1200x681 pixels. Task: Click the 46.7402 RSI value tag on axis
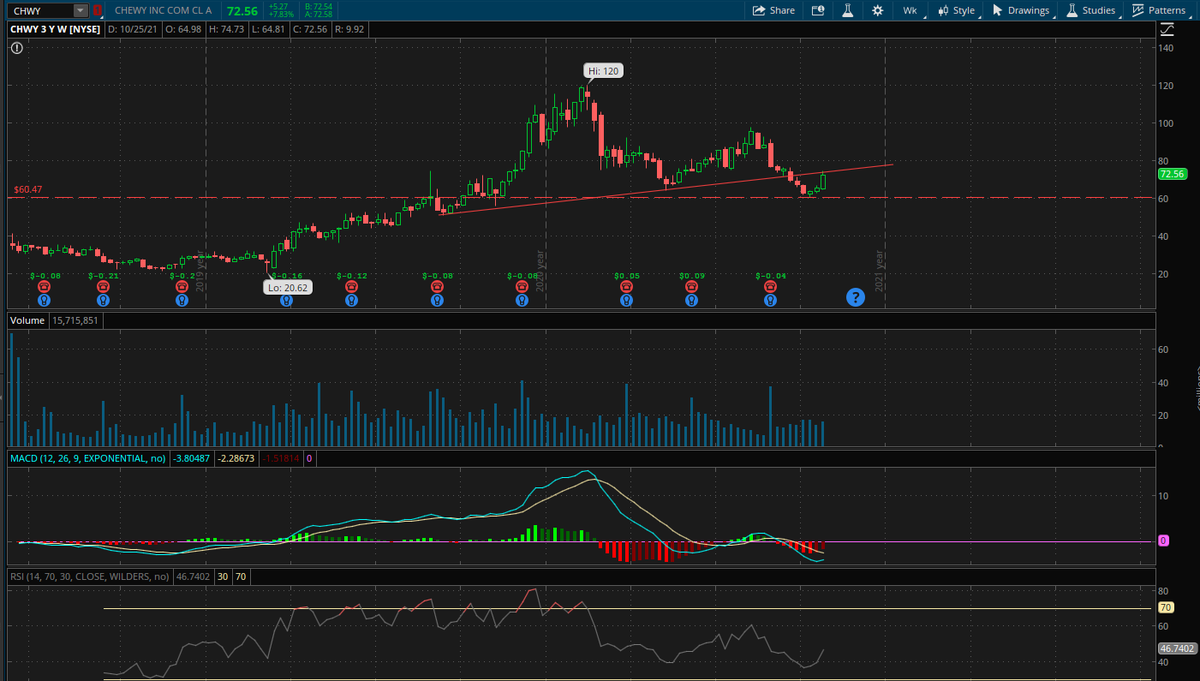pos(1175,648)
